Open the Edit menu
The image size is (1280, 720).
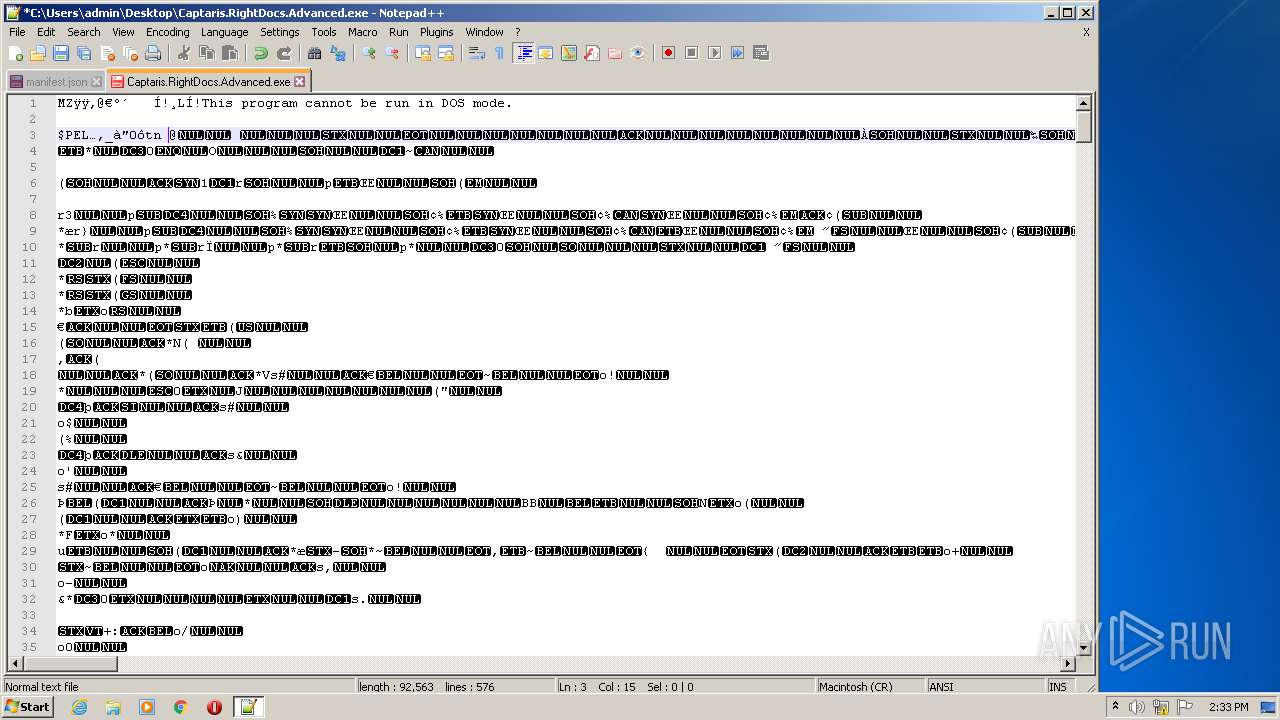click(x=46, y=32)
